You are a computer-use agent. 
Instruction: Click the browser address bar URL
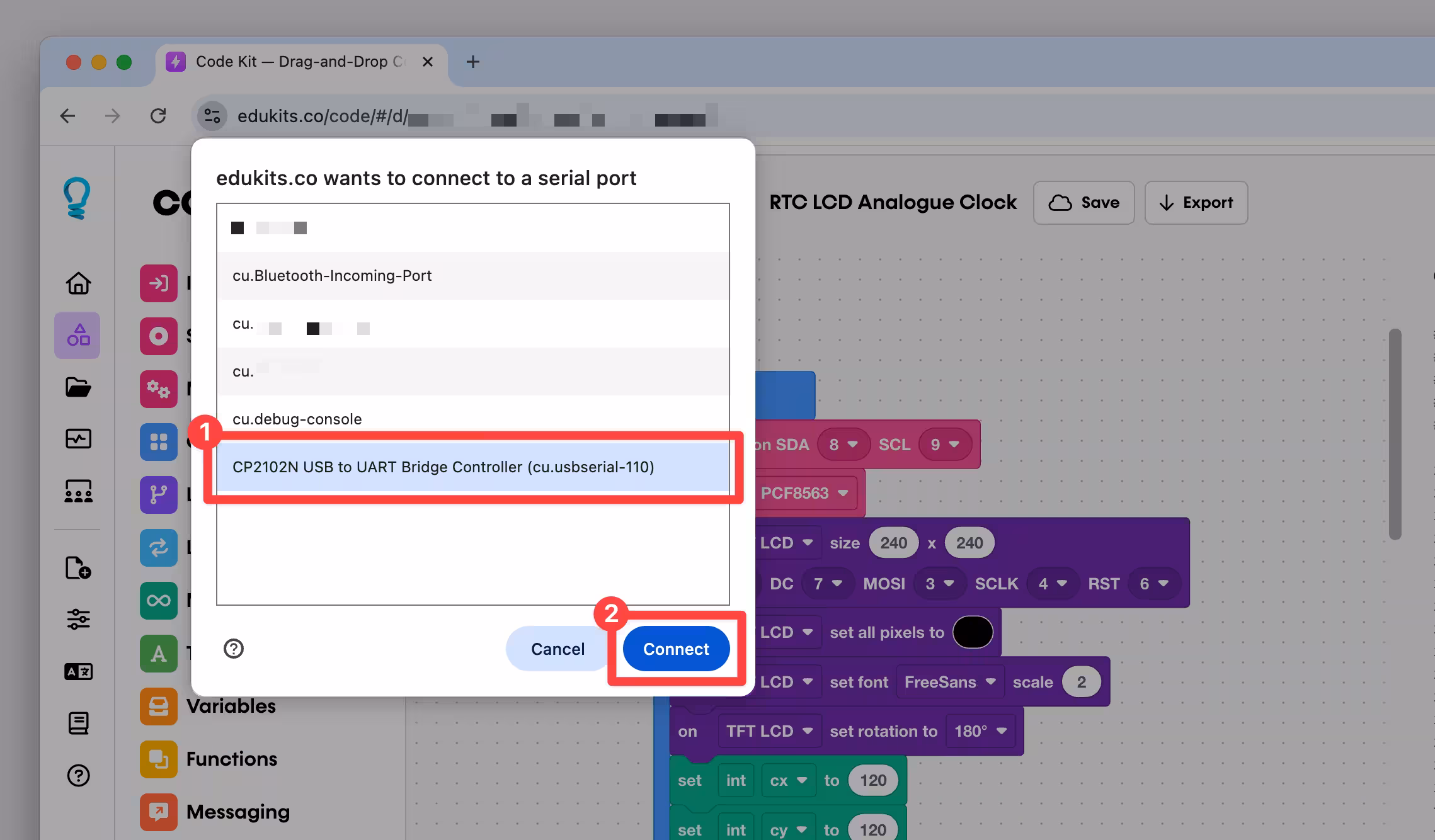(479, 116)
